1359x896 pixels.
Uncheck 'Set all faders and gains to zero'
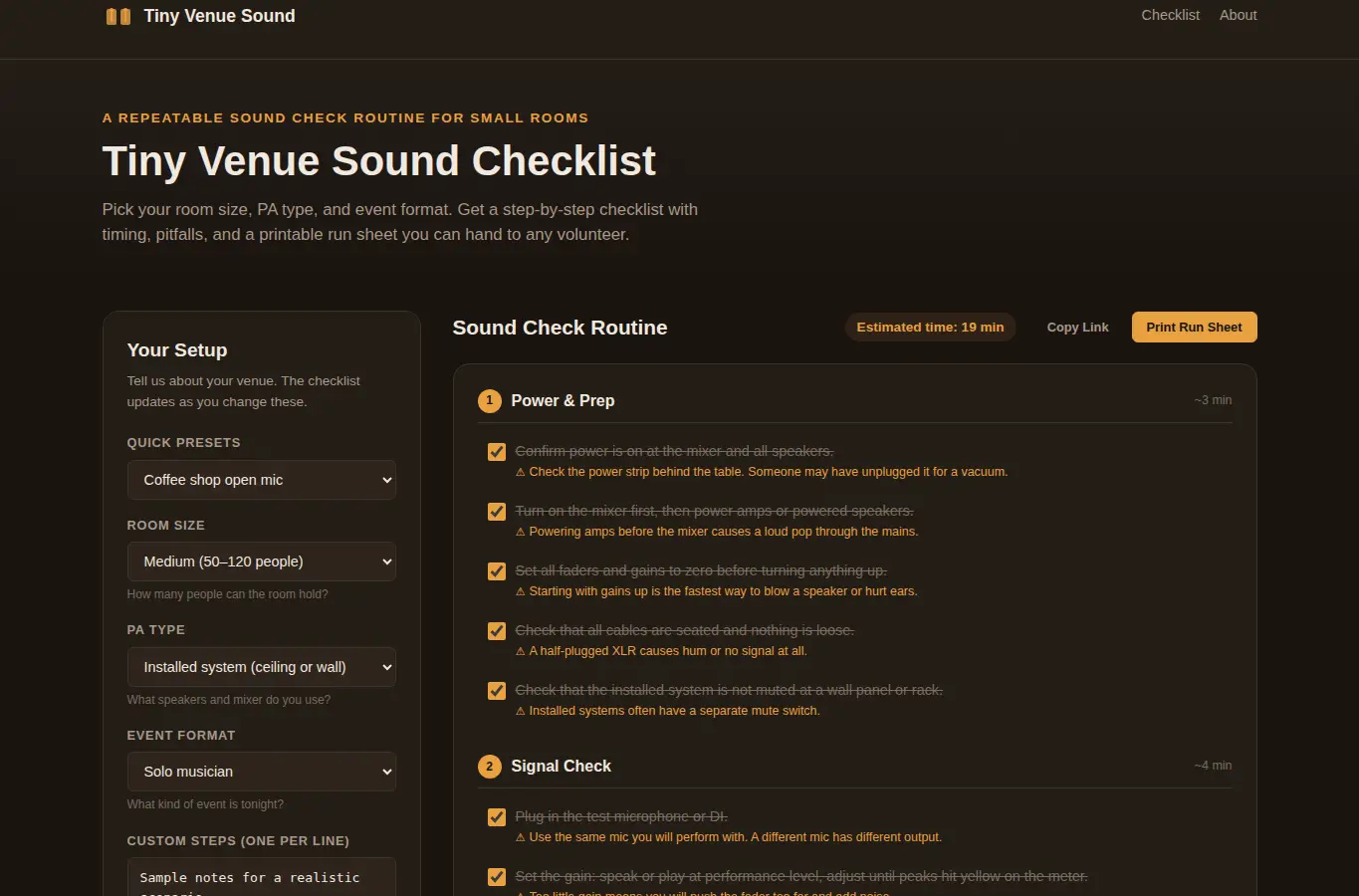coord(496,571)
